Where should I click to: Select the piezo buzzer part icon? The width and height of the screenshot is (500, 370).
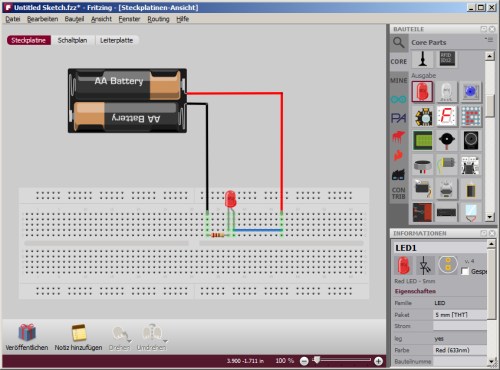tap(446, 140)
